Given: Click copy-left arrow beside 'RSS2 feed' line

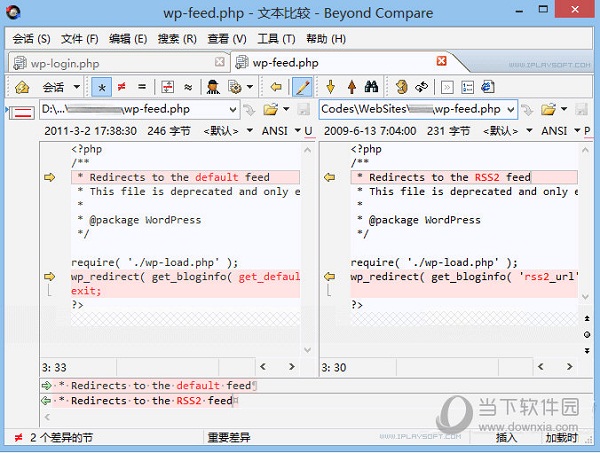Looking at the screenshot, I should (329, 177).
